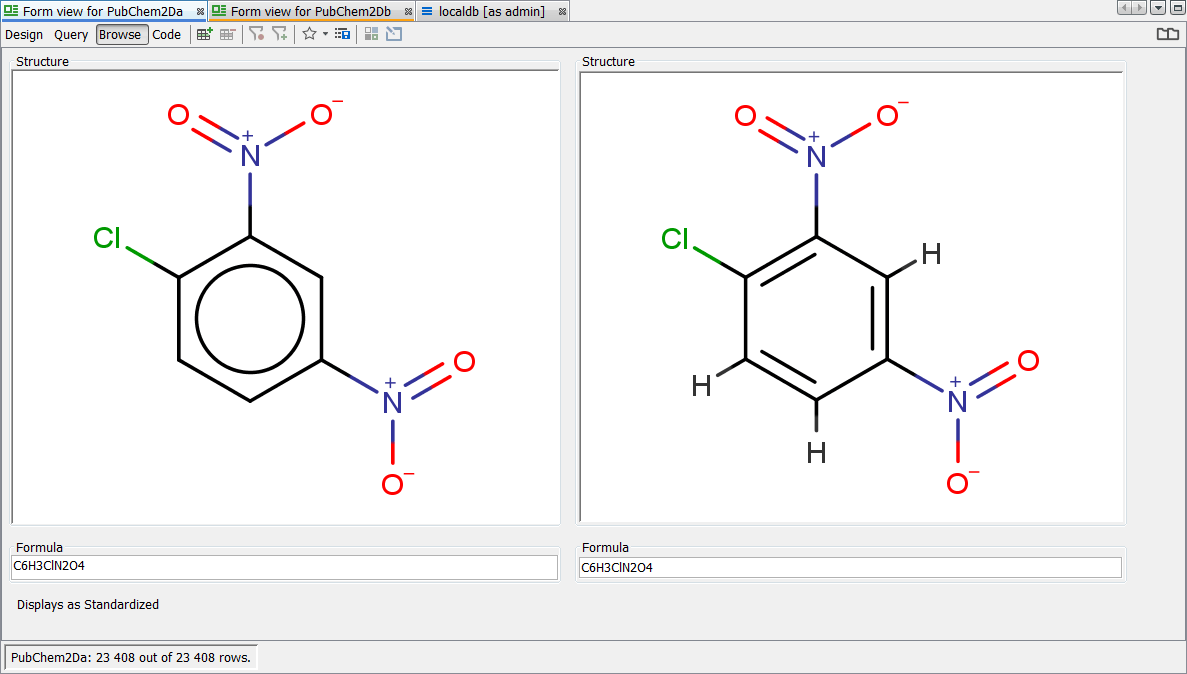Image resolution: width=1187 pixels, height=674 pixels.
Task: Click the diagonal arrow fit icon
Action: pos(394,33)
